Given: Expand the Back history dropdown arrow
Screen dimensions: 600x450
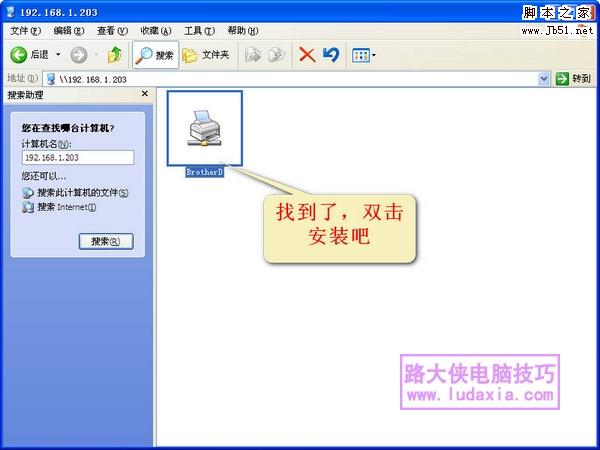Looking at the screenshot, I should 58,55.
